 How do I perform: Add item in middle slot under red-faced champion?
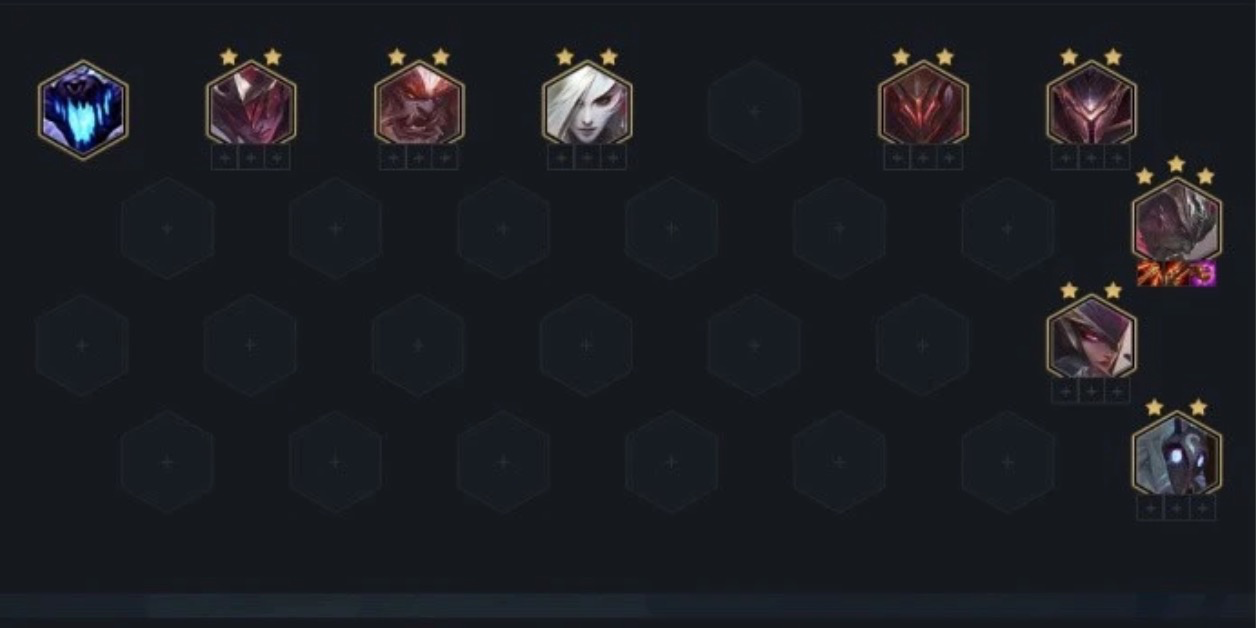[x=419, y=158]
